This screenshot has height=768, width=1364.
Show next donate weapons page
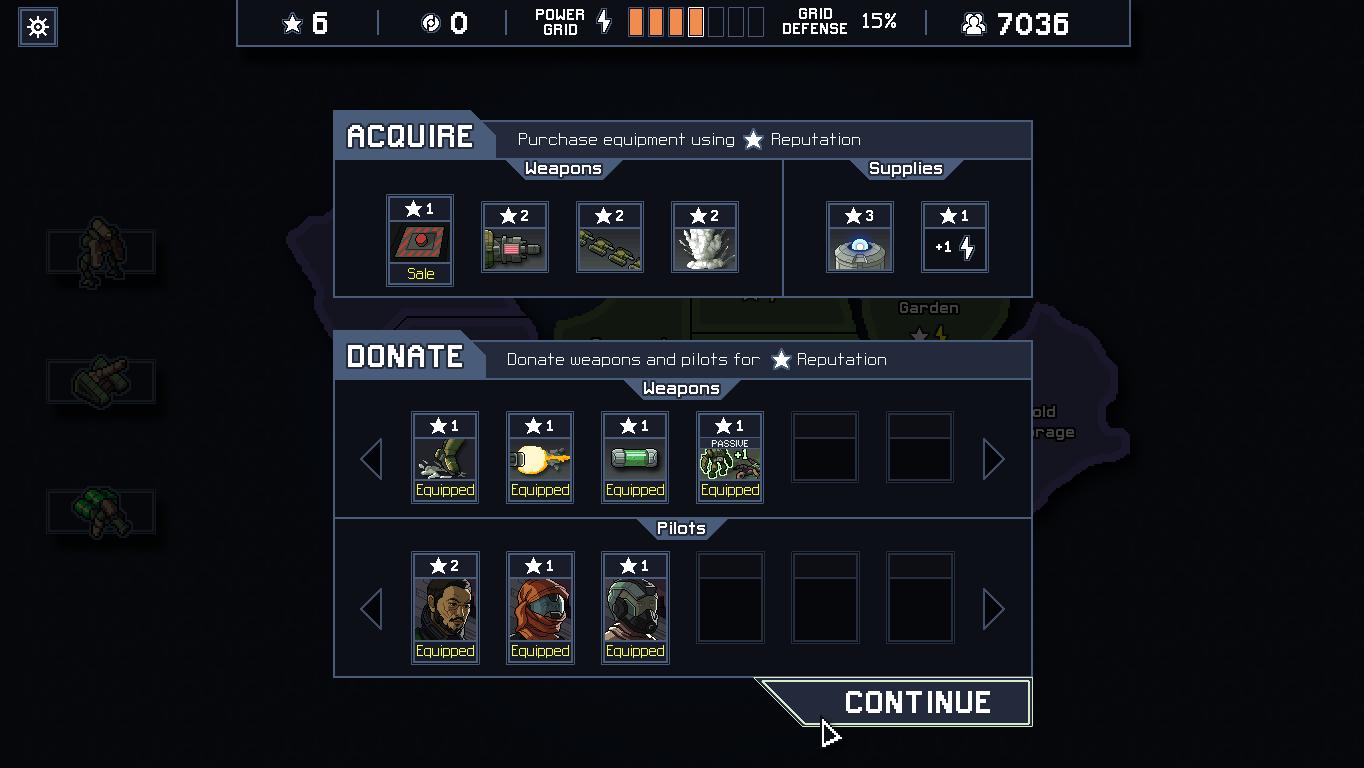(994, 459)
